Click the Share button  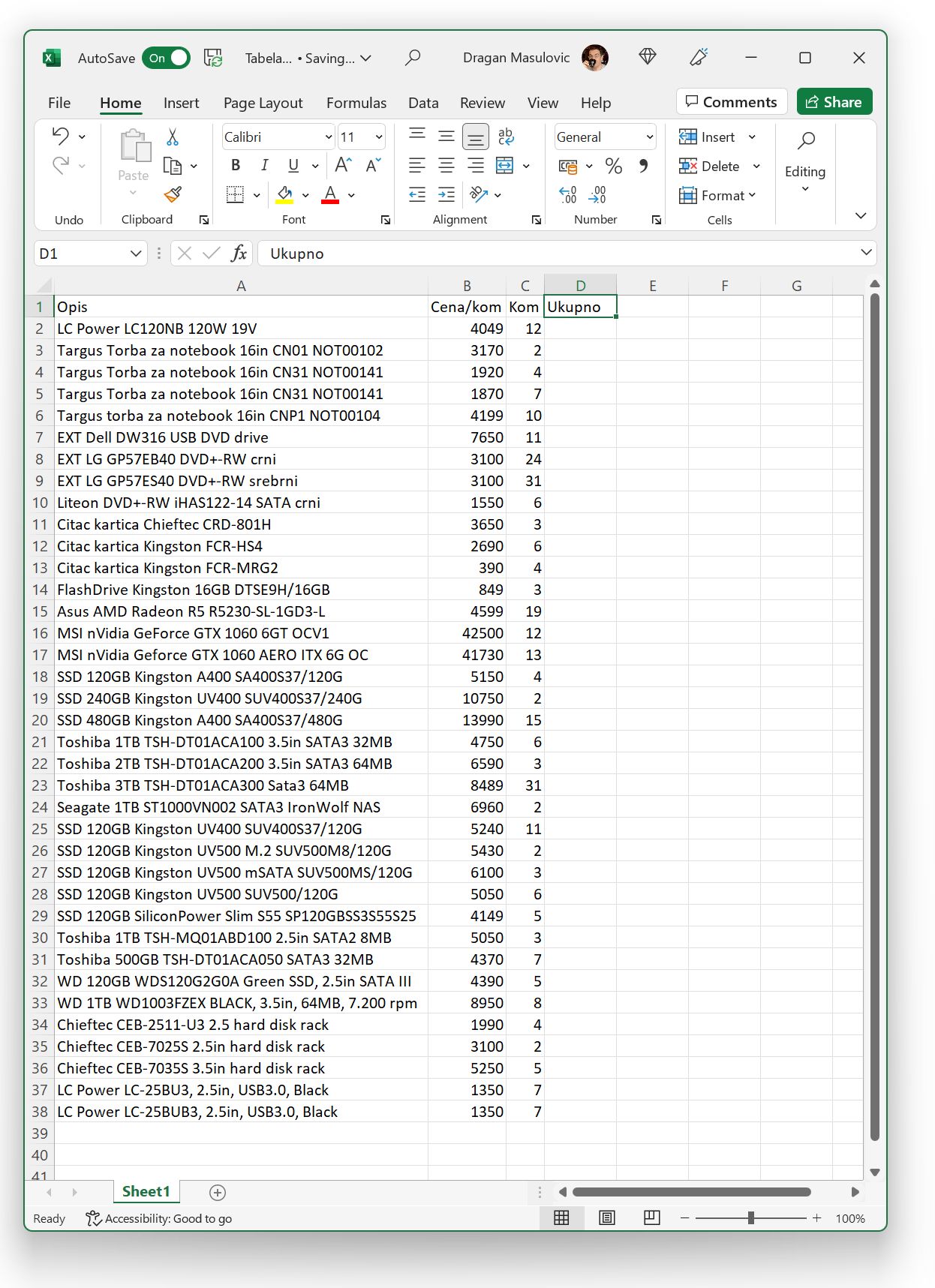point(834,102)
